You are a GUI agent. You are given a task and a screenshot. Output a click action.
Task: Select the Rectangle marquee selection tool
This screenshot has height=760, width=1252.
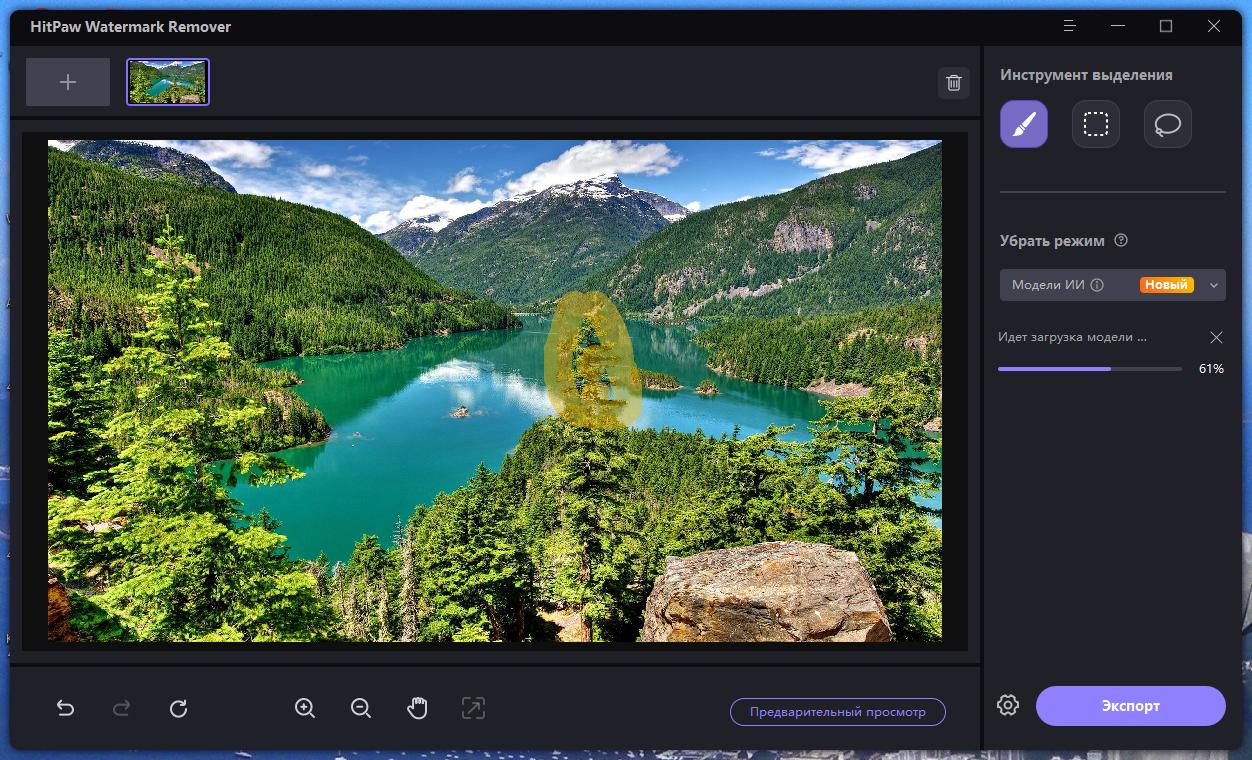click(x=1095, y=124)
